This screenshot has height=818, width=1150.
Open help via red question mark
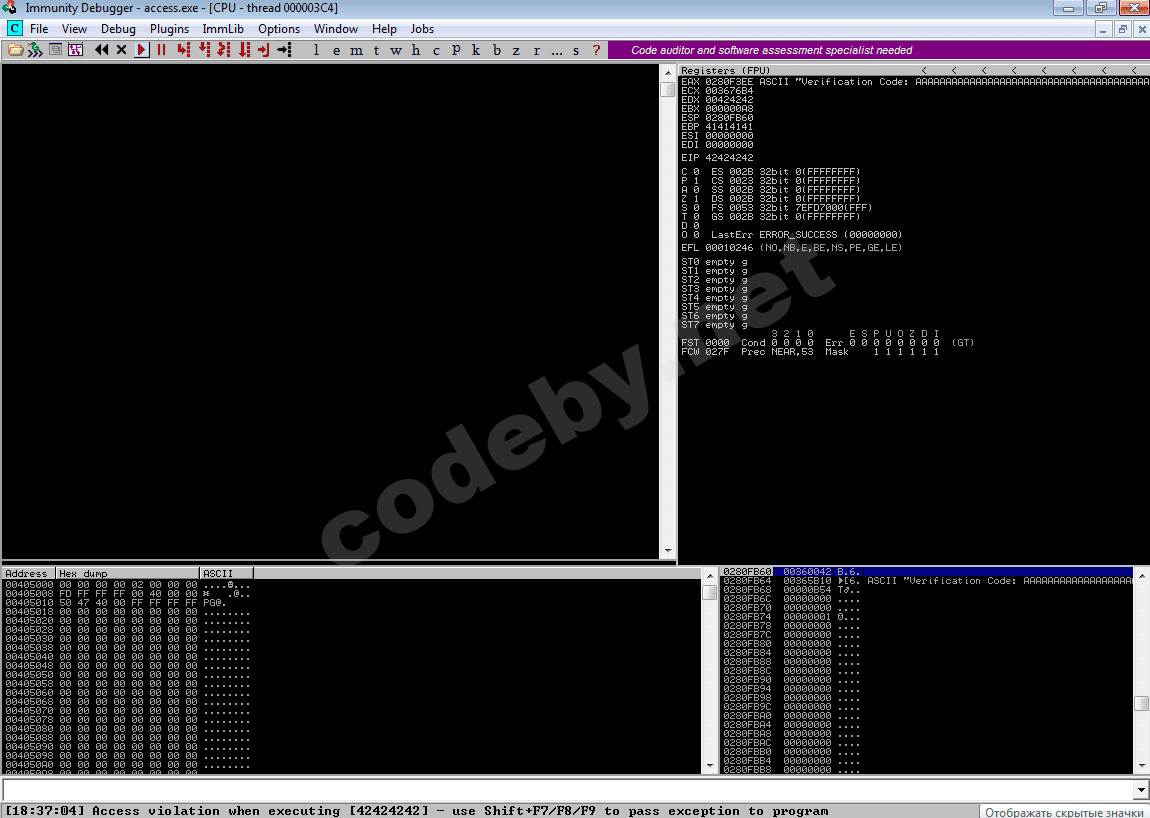(x=596, y=50)
